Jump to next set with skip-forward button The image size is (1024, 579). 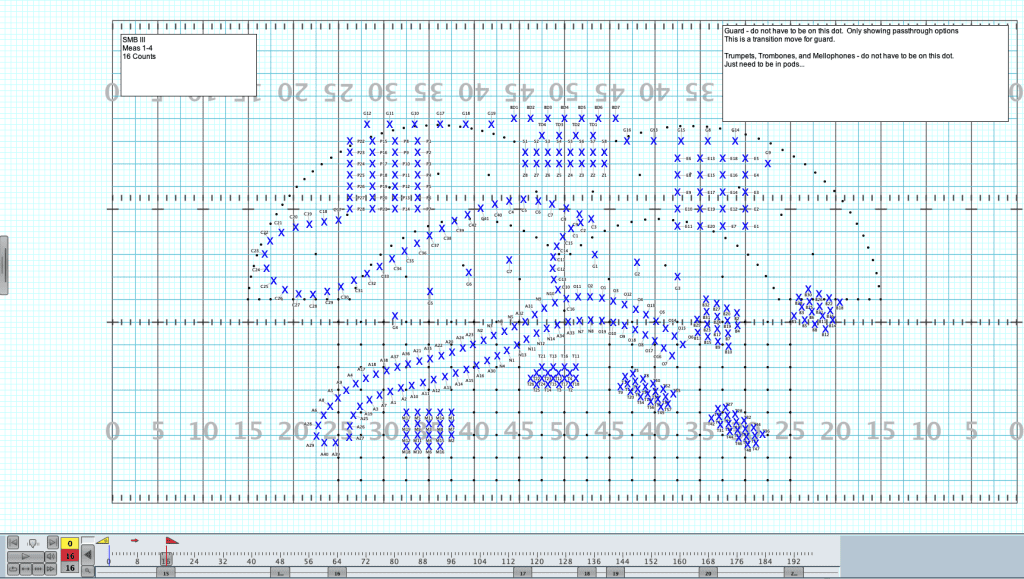pyautogui.click(x=52, y=542)
